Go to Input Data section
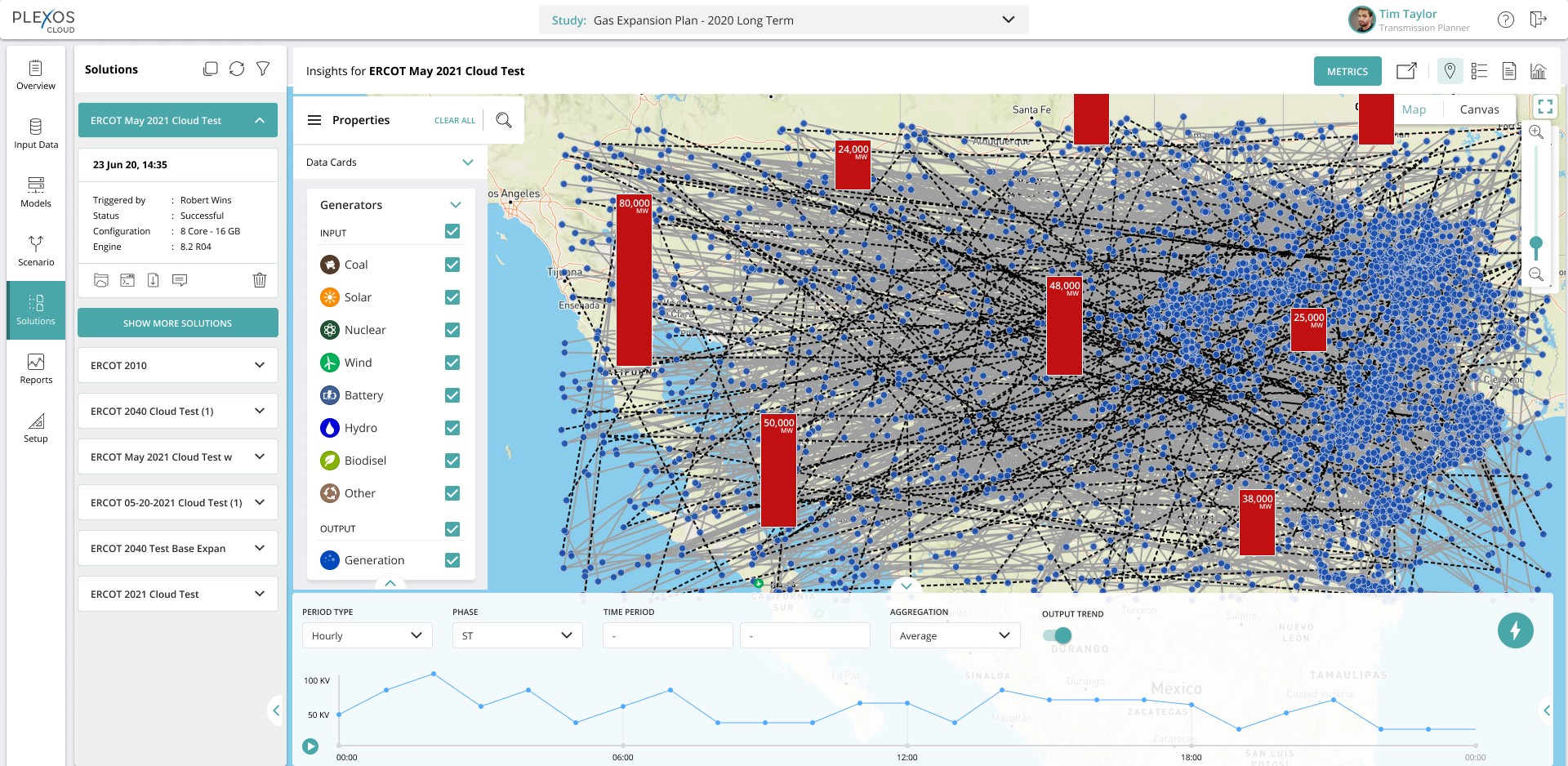The image size is (1568, 766). click(36, 134)
